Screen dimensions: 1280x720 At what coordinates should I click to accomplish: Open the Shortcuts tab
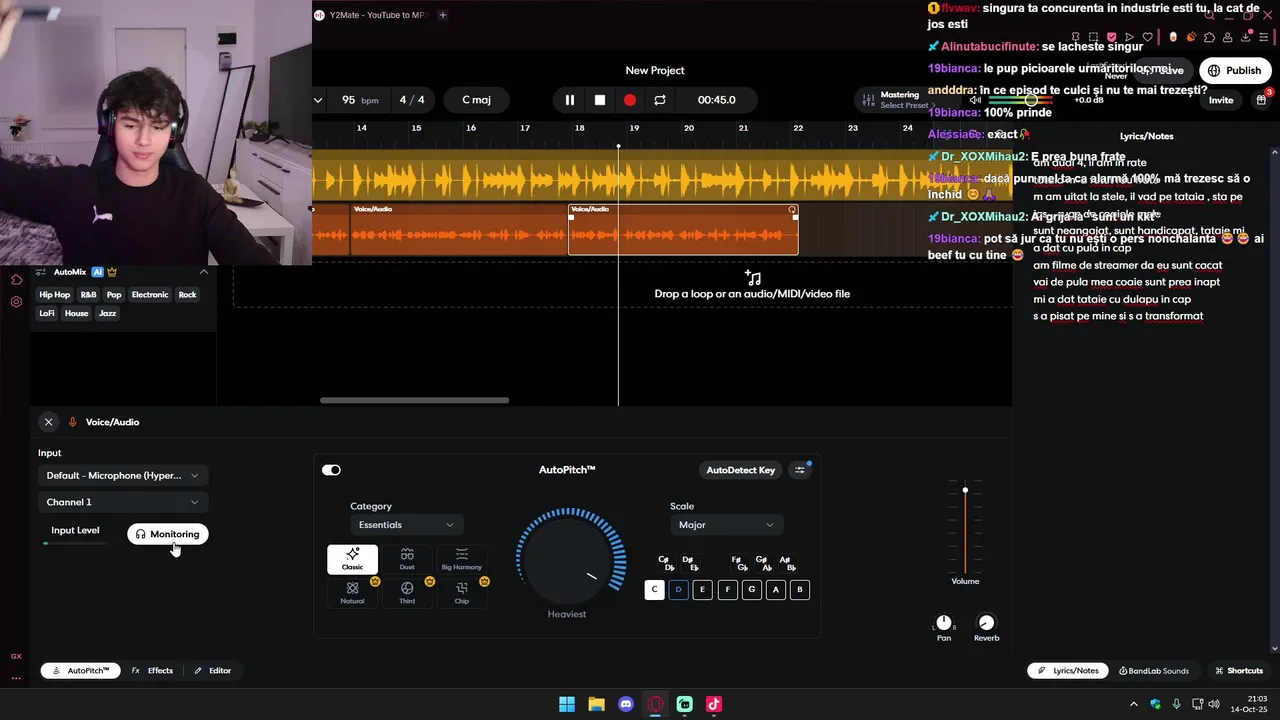(1238, 671)
